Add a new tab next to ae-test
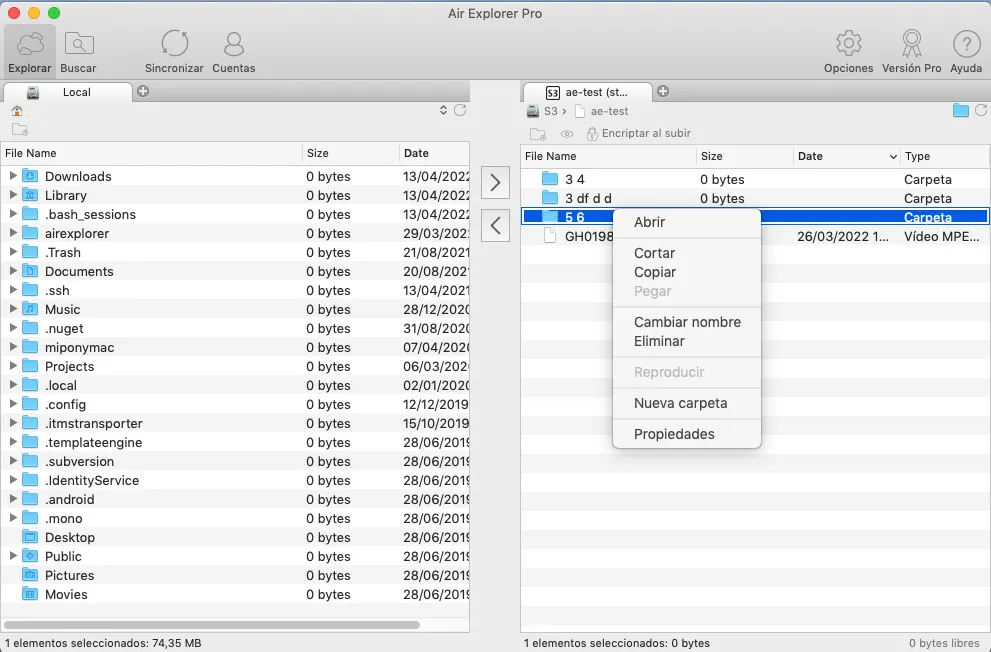The image size is (991, 652). (663, 91)
